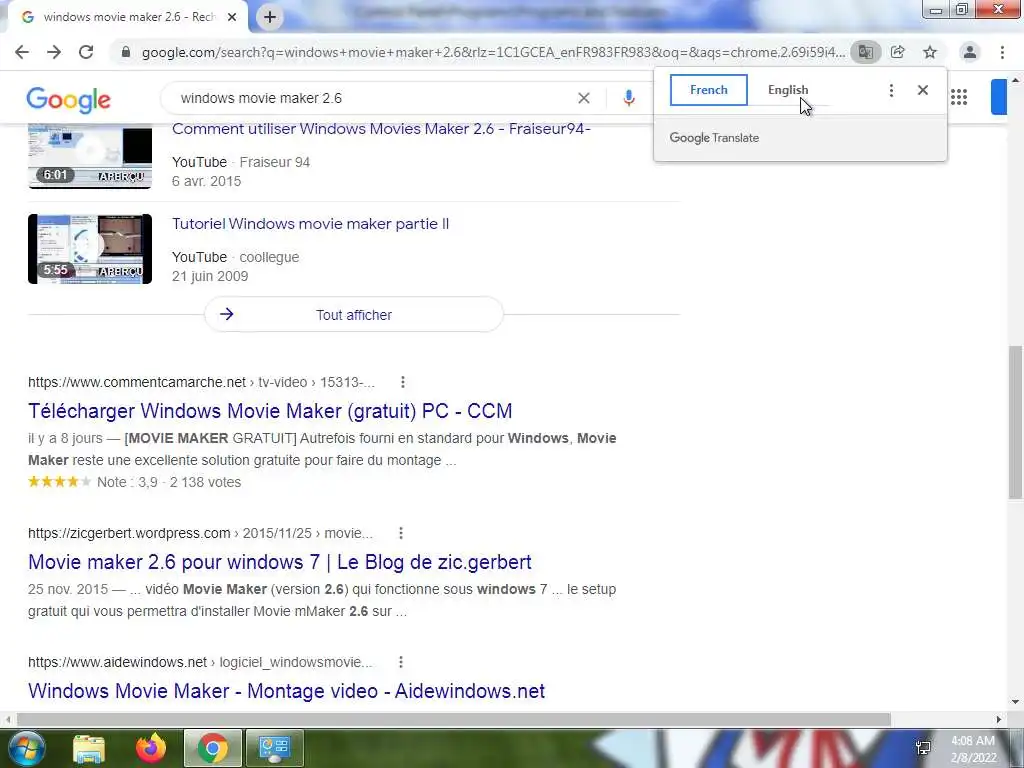The height and width of the screenshot is (768, 1024).
Task: Open the Windows Start menu
Action: 26,748
